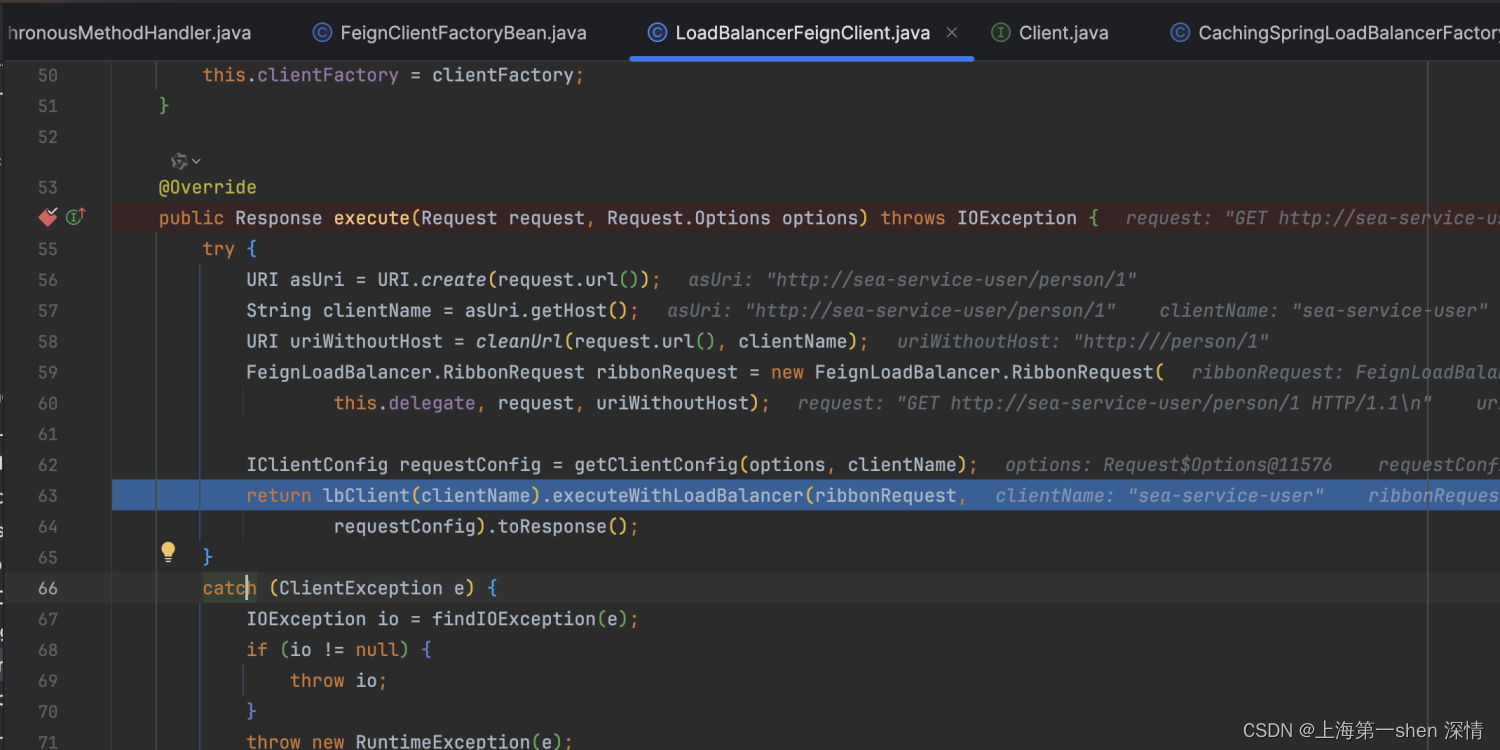Click the gutter at line number 69
The height and width of the screenshot is (750, 1500).
click(47, 681)
